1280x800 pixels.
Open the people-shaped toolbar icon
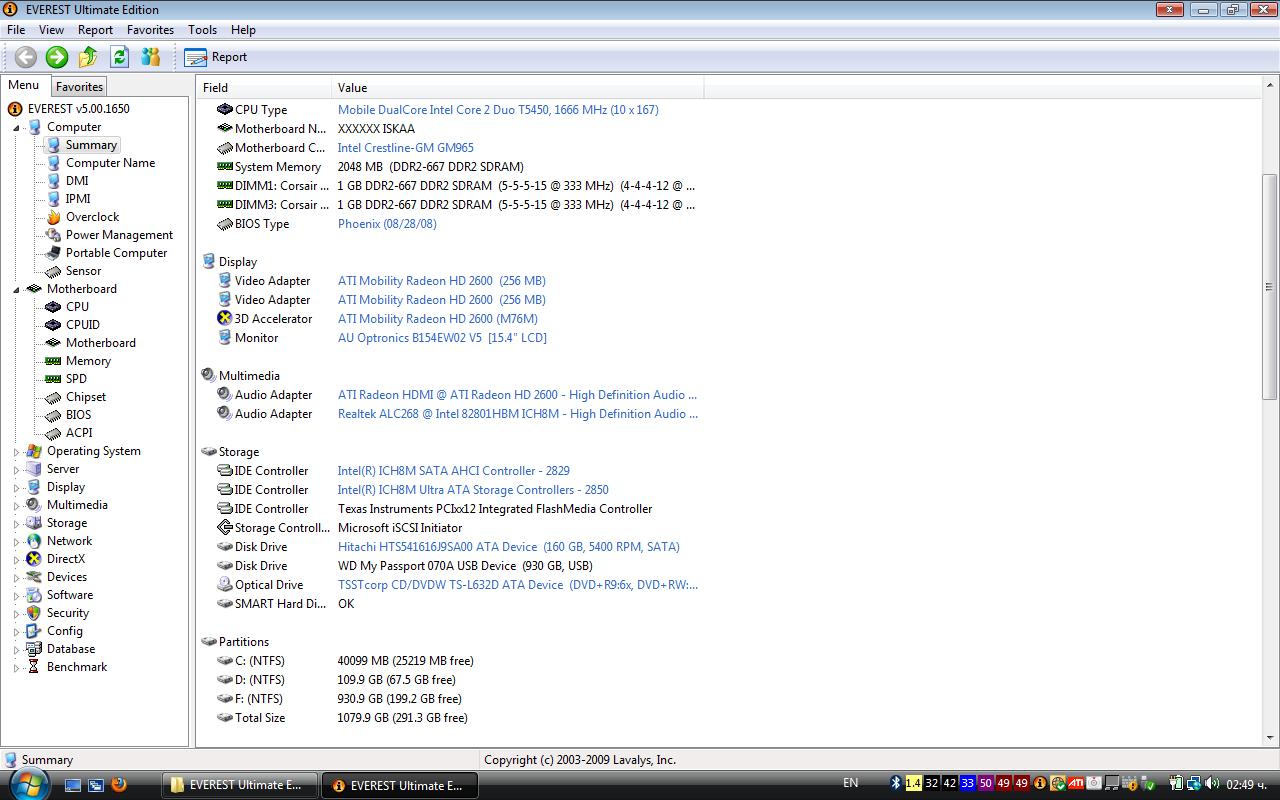151,57
